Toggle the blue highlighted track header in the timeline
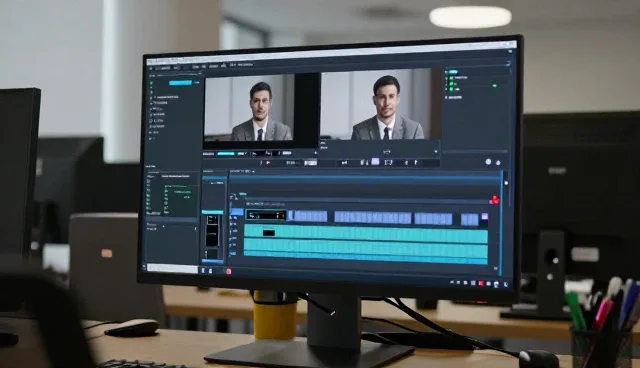 coord(236,212)
